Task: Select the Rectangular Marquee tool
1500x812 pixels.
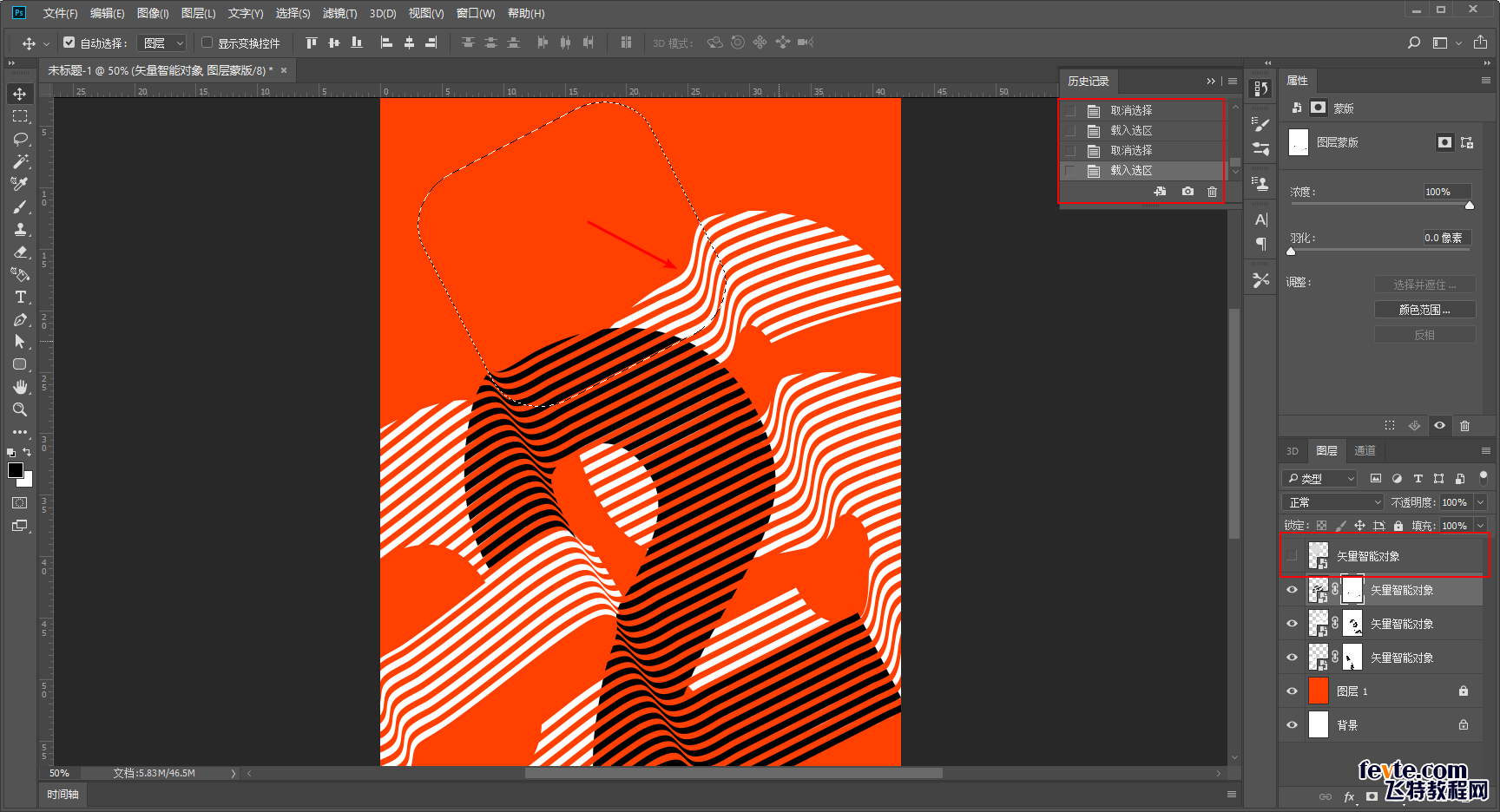Action: [20, 116]
